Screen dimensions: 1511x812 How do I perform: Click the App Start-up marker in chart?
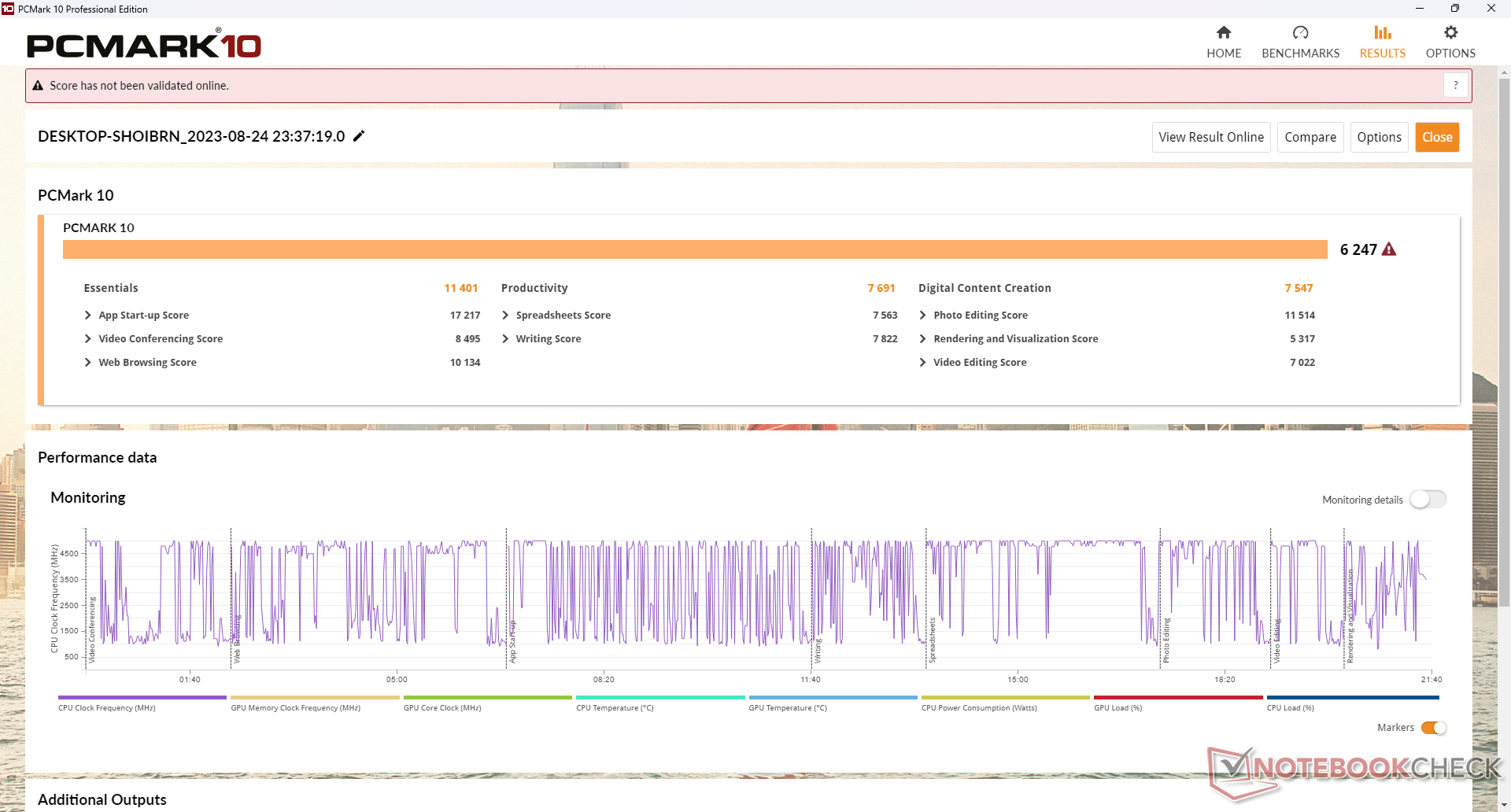[512, 641]
